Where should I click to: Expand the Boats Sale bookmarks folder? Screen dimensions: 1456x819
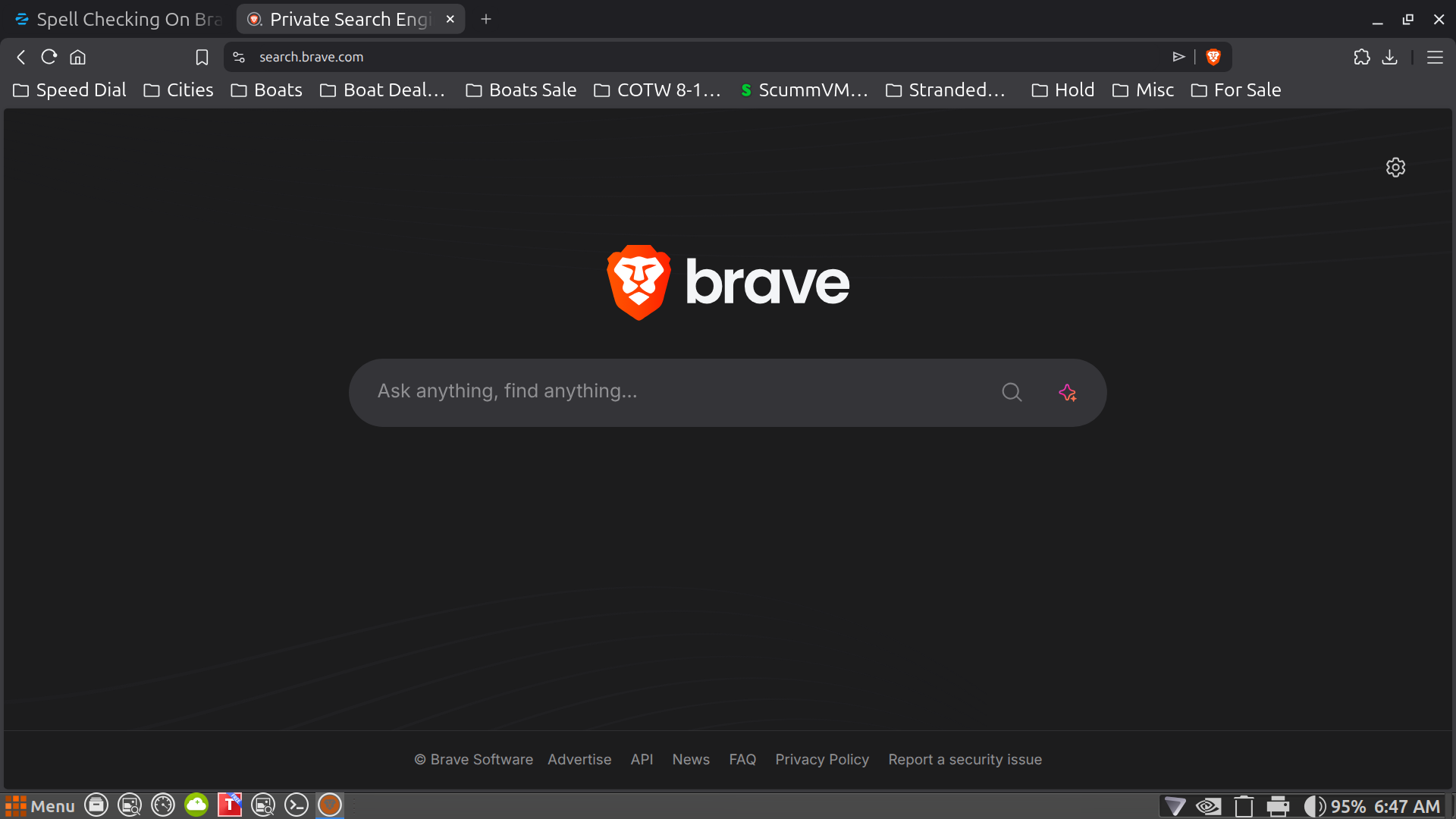click(521, 90)
